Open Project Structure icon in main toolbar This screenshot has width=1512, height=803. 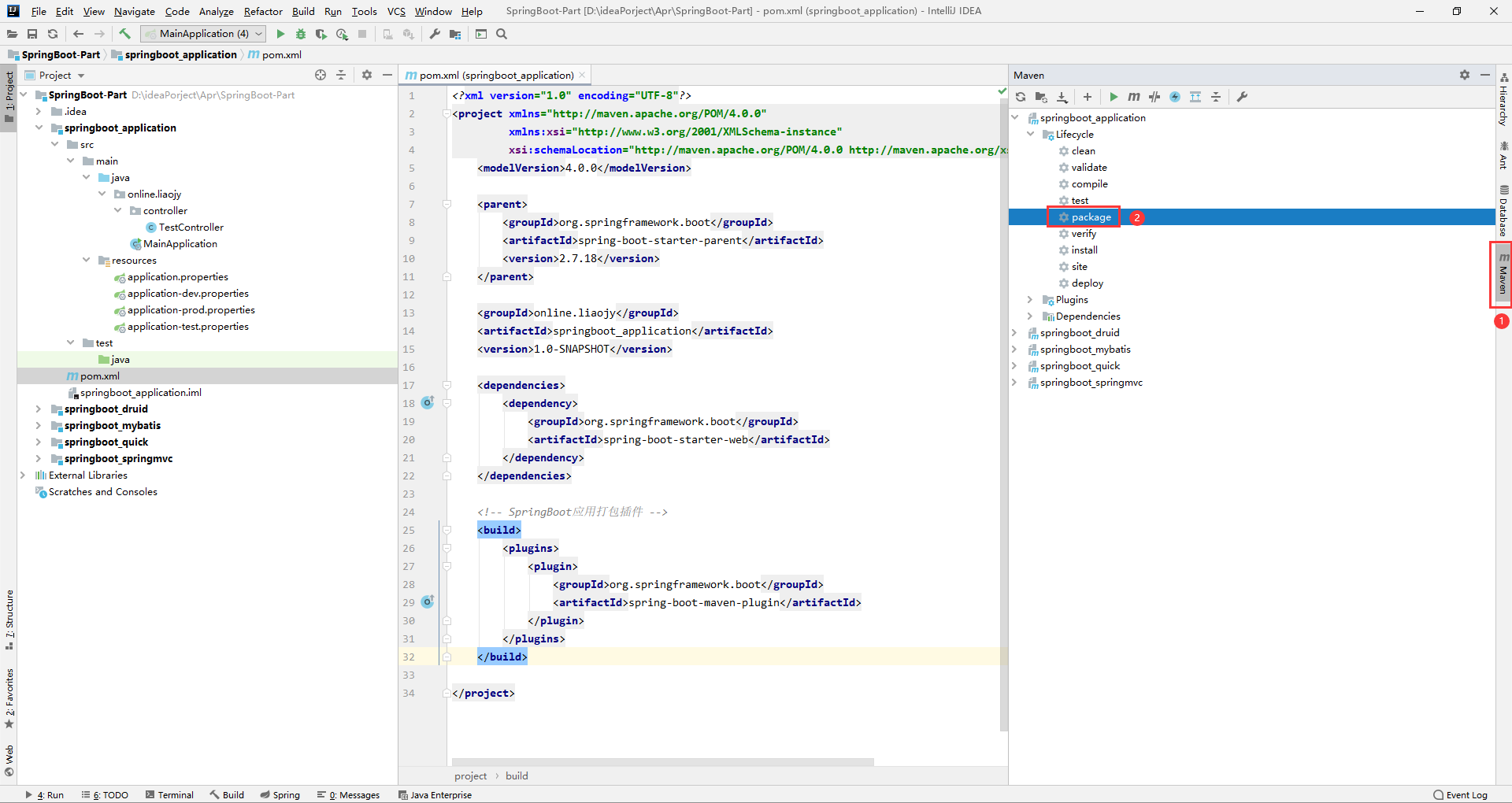click(455, 34)
